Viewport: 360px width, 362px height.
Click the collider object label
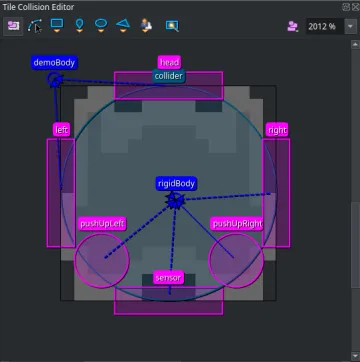169,76
